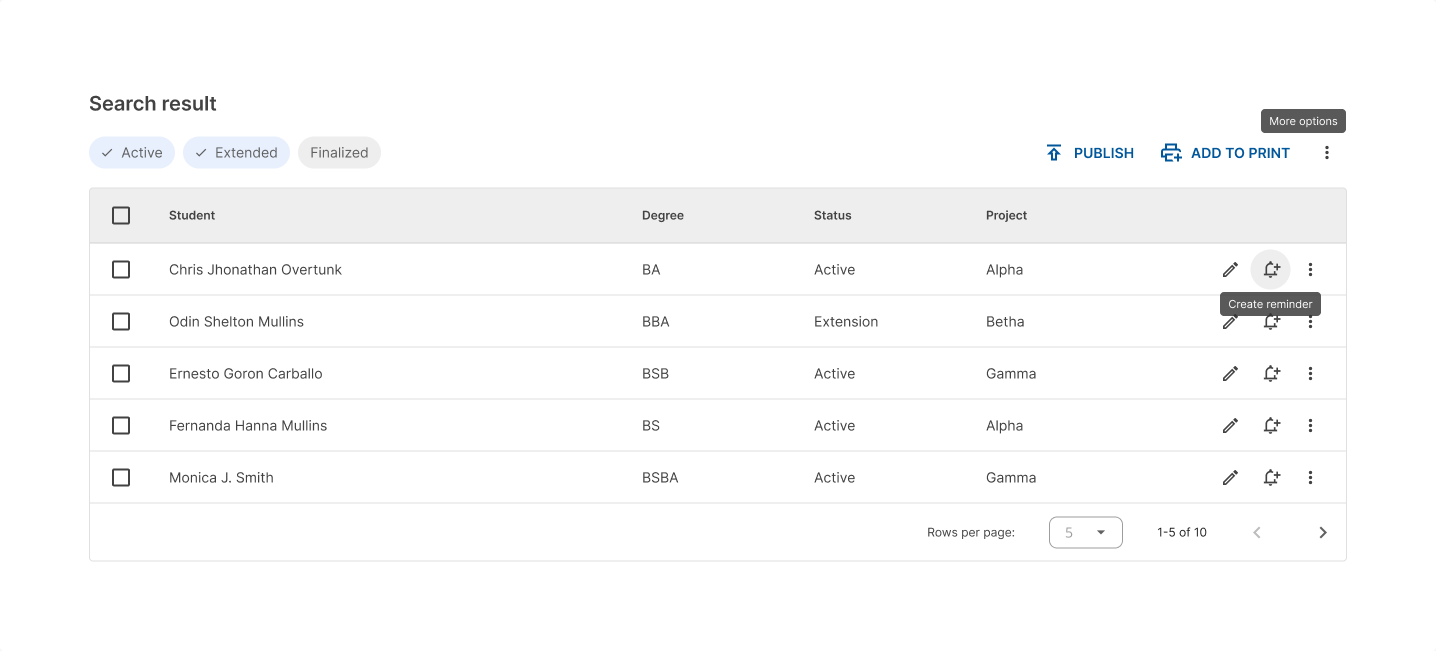
Task: Edit Ernesto Goron Carballo's record
Action: click(1230, 373)
